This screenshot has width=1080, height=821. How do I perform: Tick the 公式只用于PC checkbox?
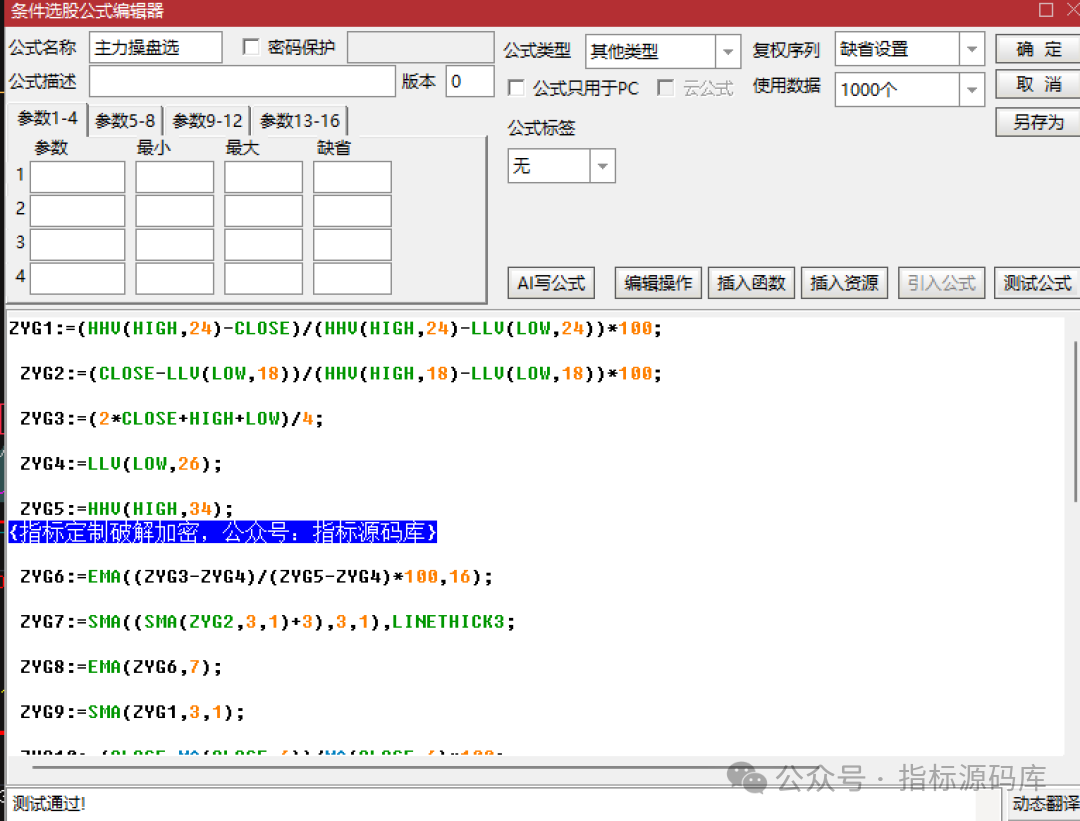(x=516, y=88)
